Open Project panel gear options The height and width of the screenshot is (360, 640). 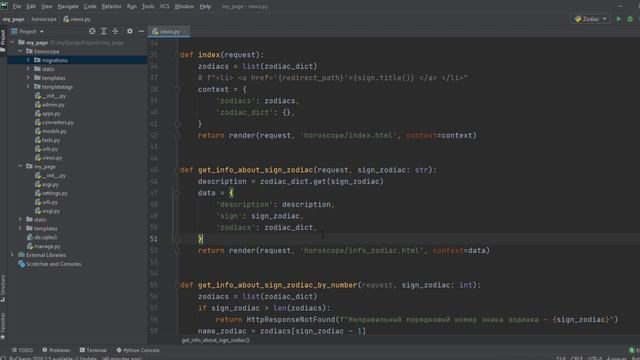(x=130, y=31)
